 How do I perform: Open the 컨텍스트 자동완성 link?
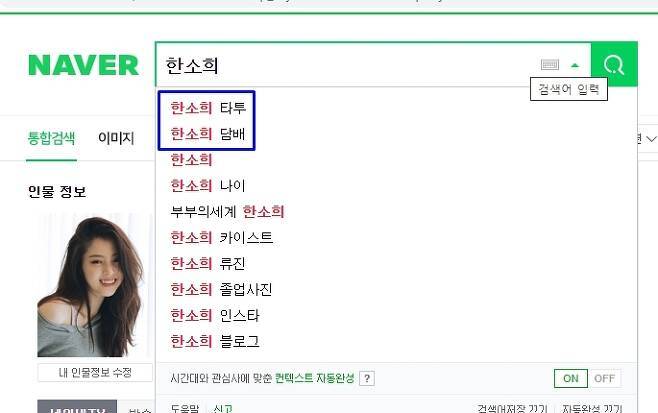click(x=314, y=379)
